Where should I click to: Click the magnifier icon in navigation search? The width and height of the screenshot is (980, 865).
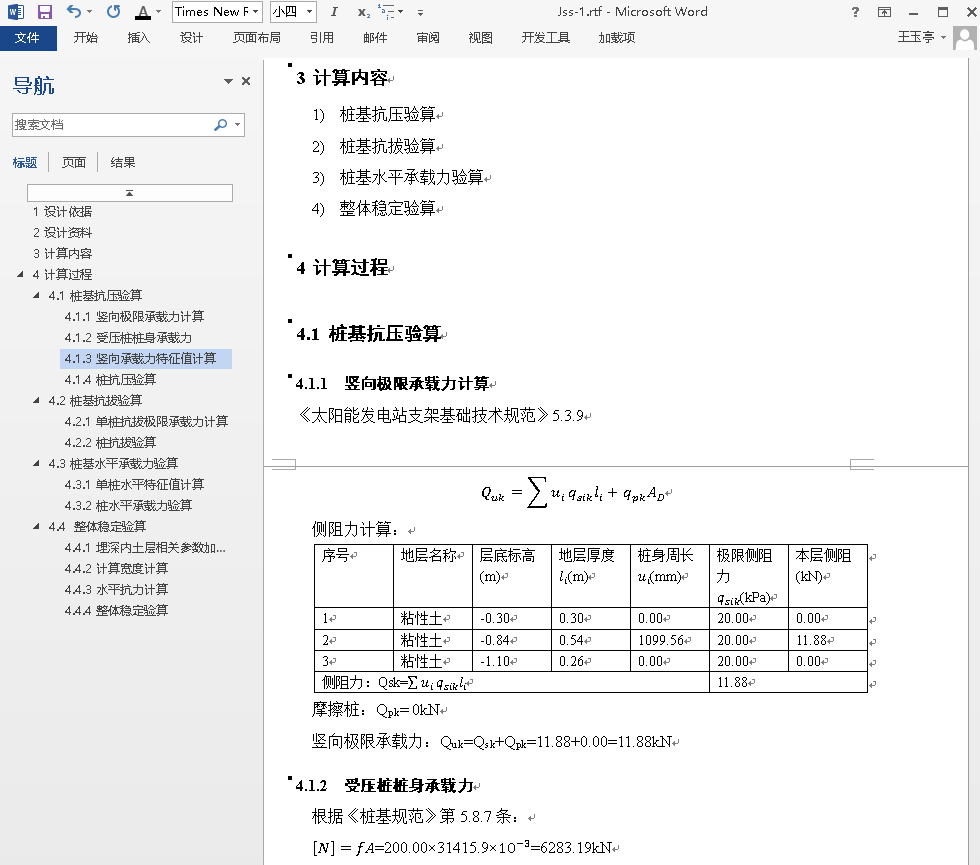click(220, 125)
